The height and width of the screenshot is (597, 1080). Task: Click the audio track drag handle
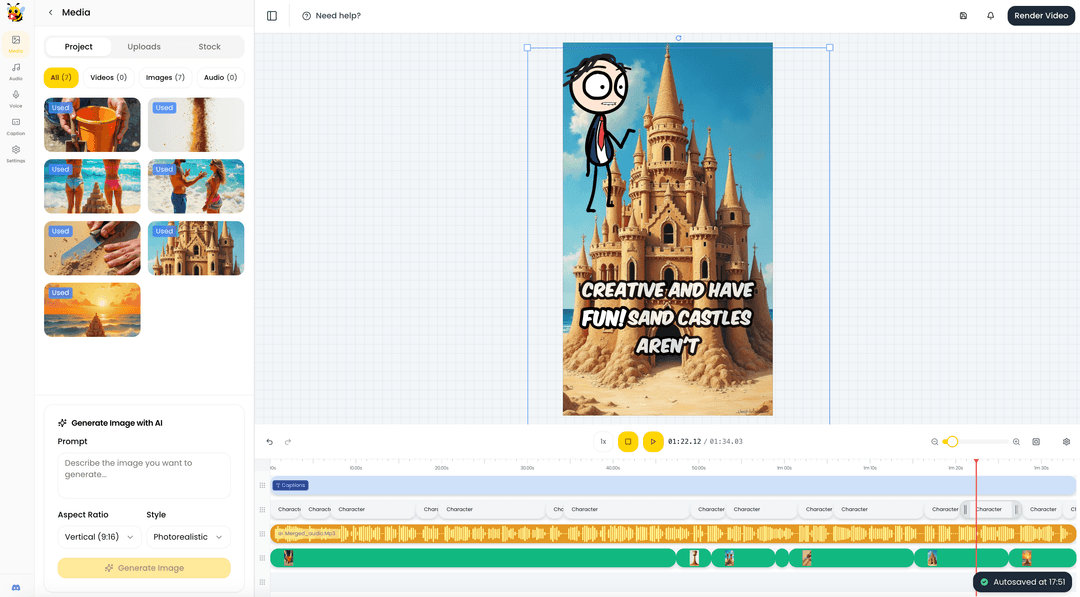(262, 534)
